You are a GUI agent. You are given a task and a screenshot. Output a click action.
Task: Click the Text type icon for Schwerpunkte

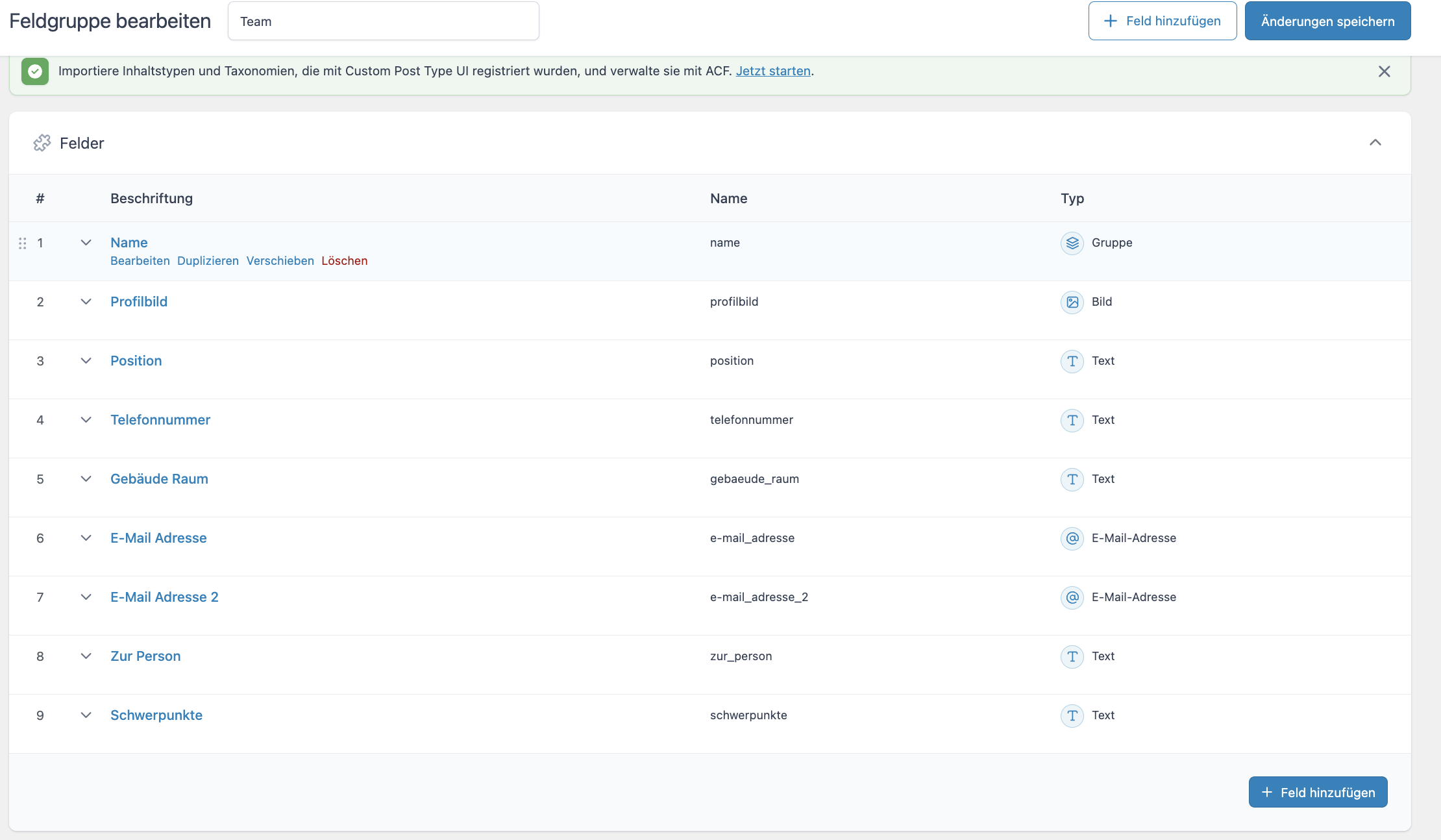(1072, 715)
